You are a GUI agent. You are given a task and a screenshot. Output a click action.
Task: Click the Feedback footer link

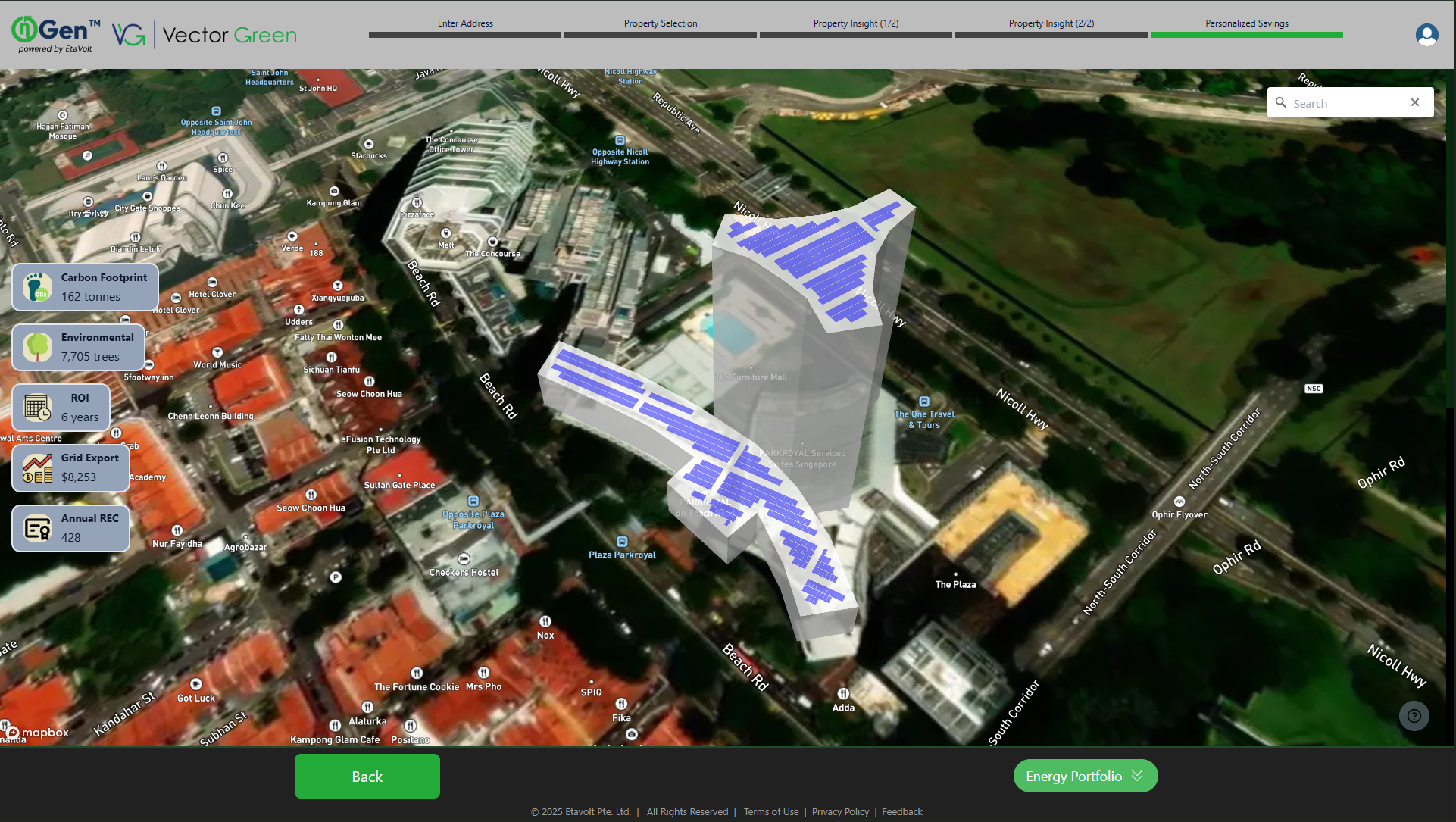pyautogui.click(x=901, y=811)
